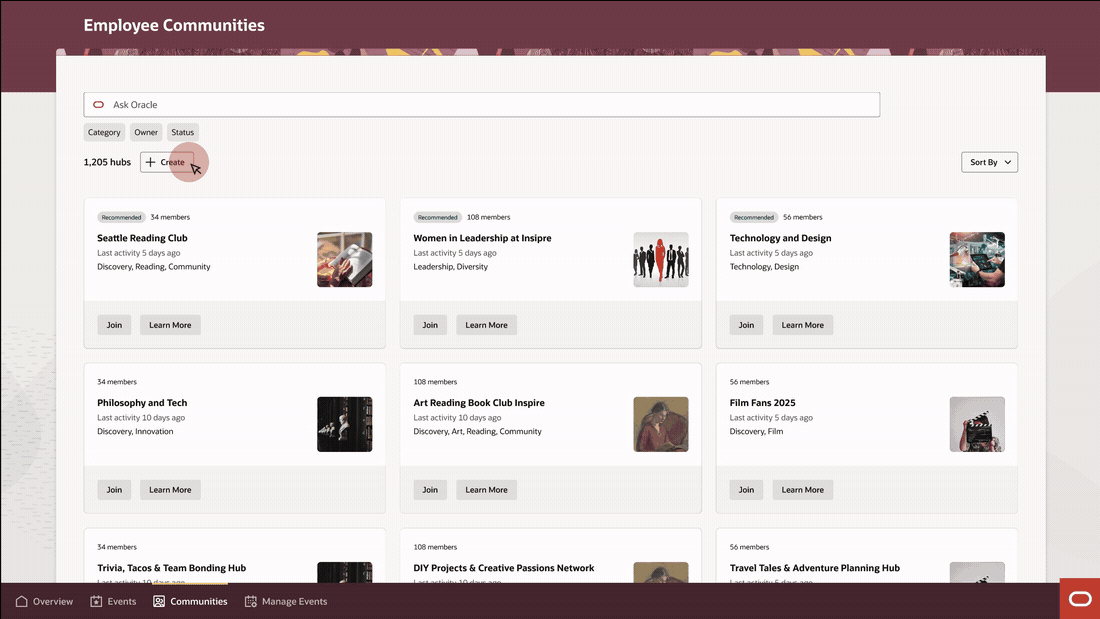Click the Create hub button
This screenshot has width=1100, height=619.
(x=167, y=162)
